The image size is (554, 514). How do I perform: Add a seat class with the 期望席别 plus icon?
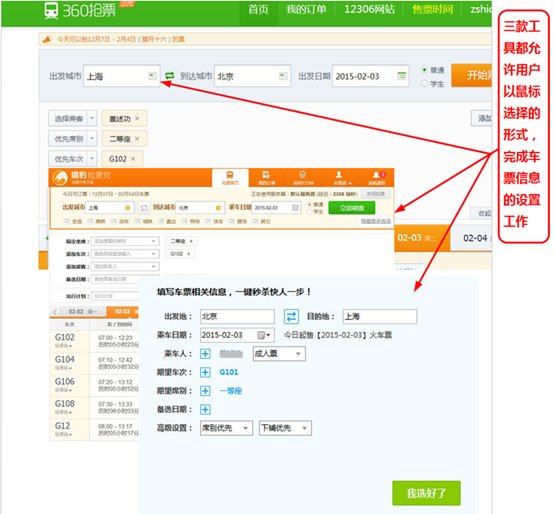pos(205,391)
